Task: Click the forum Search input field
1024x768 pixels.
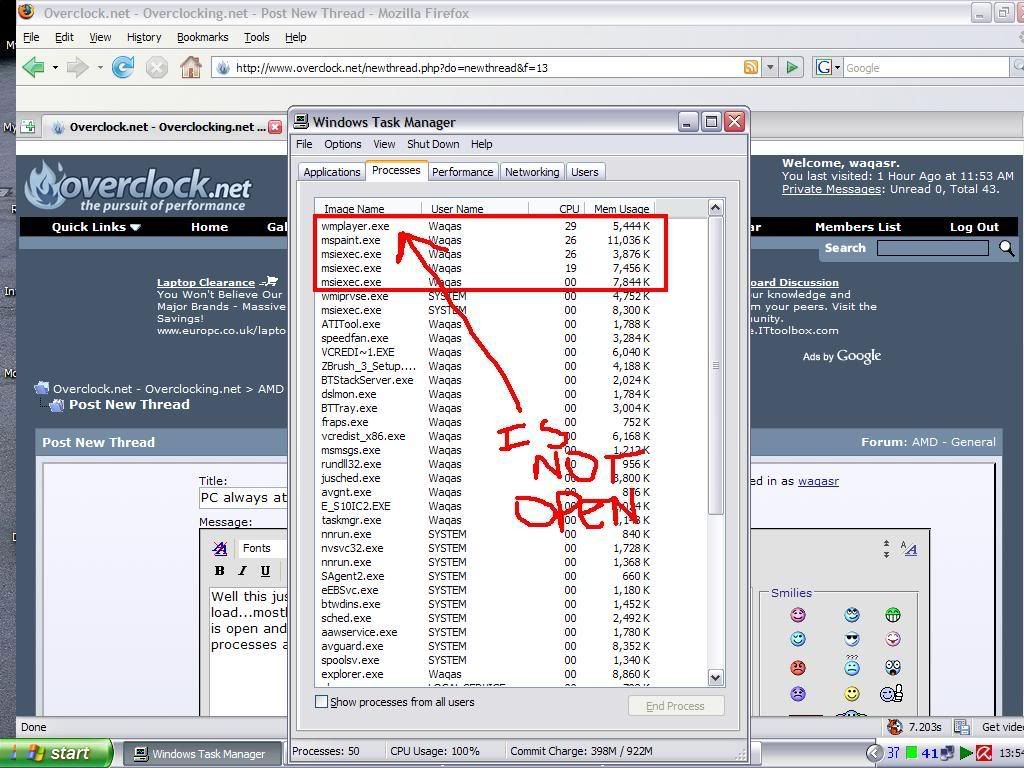Action: tap(933, 248)
